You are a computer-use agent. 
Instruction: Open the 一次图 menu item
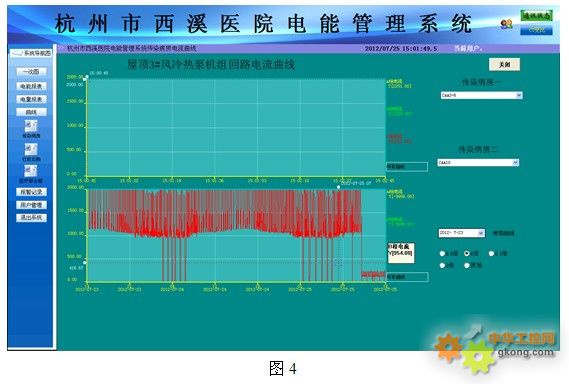coord(31,72)
